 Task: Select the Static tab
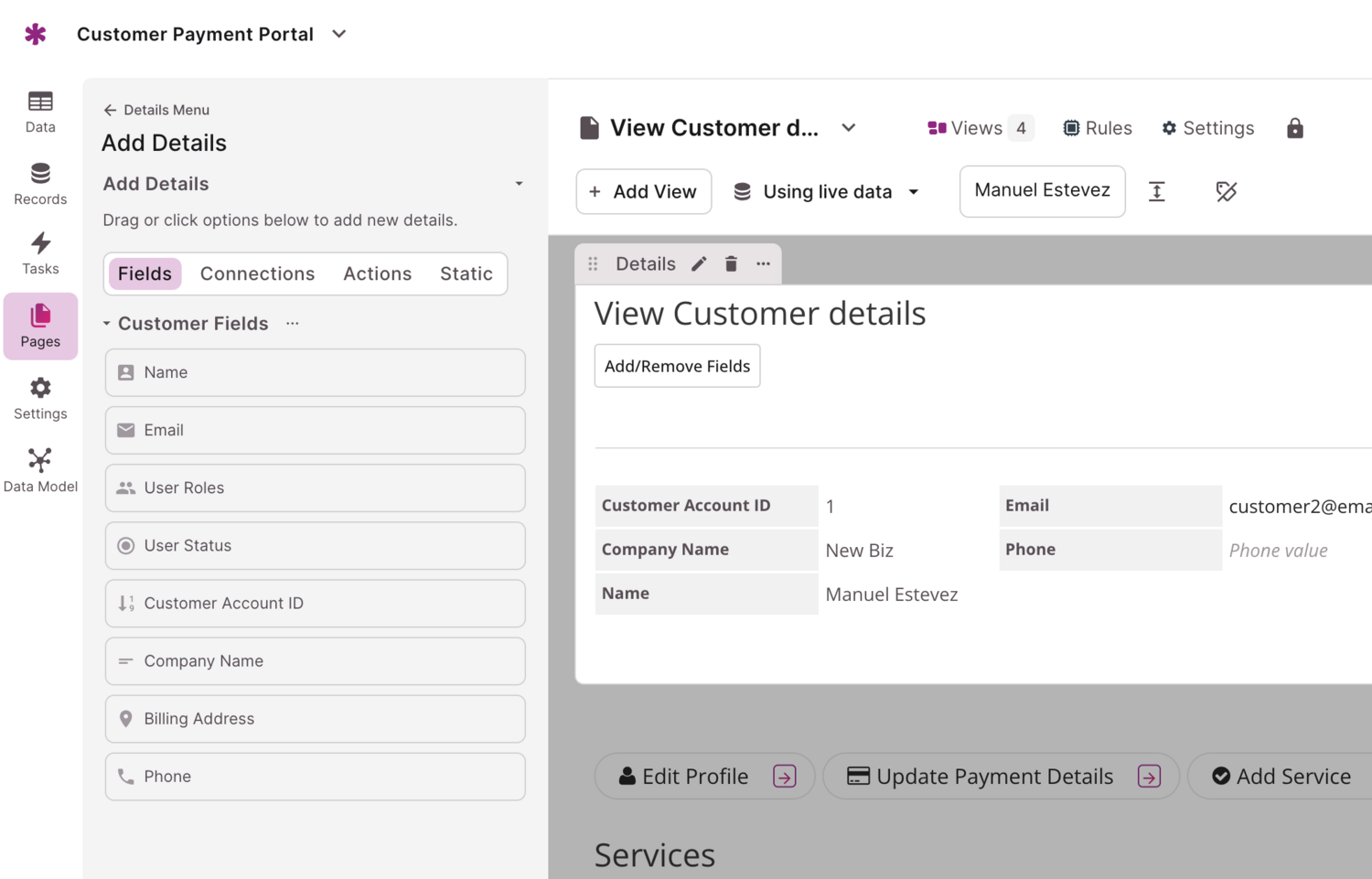pos(466,273)
